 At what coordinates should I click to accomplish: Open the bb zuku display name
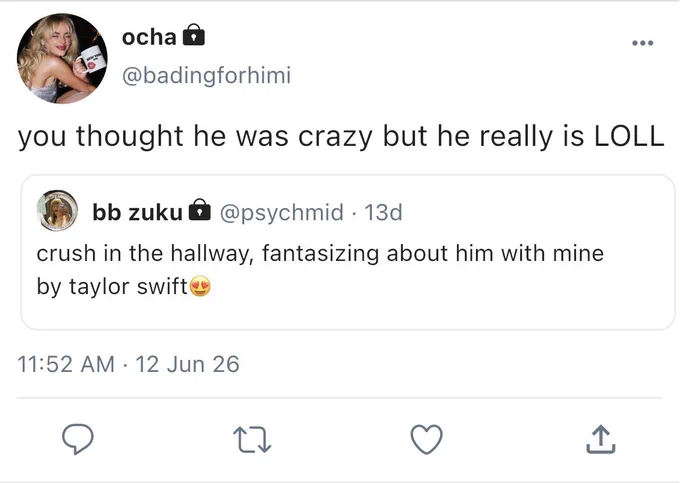[x=137, y=212]
